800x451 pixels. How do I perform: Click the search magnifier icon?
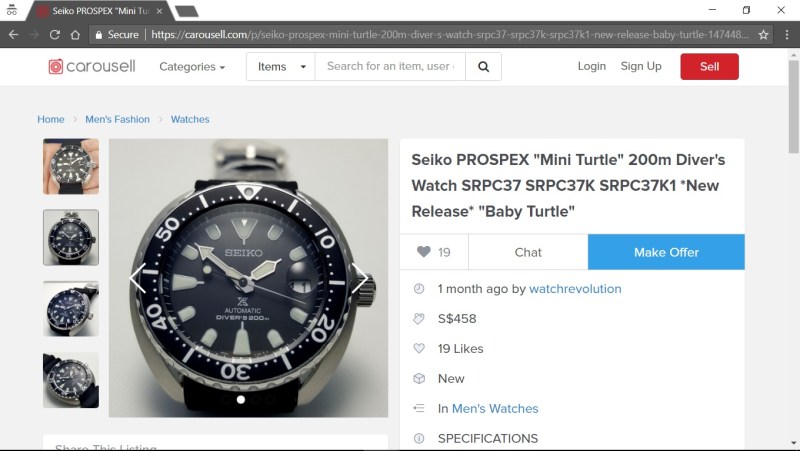coord(483,67)
